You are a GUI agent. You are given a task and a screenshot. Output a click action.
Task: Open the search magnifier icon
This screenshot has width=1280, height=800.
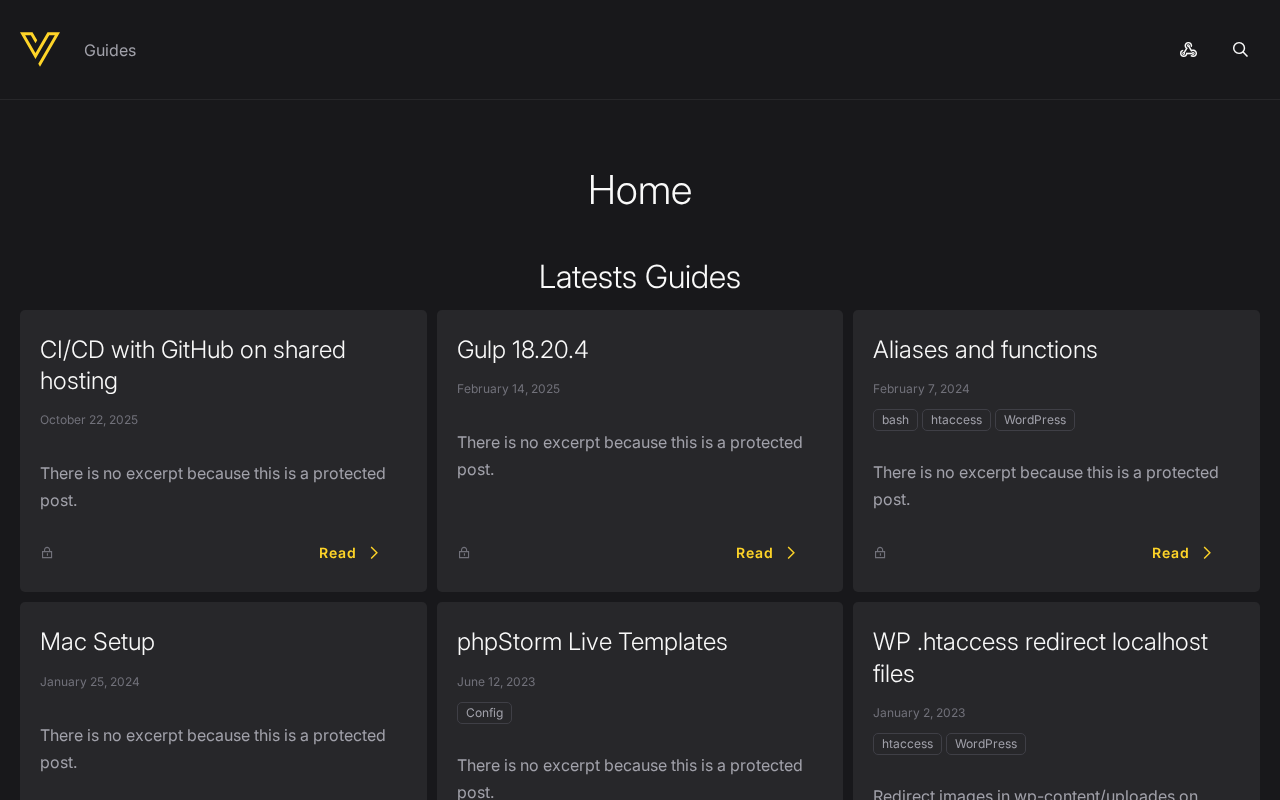pyautogui.click(x=1240, y=50)
